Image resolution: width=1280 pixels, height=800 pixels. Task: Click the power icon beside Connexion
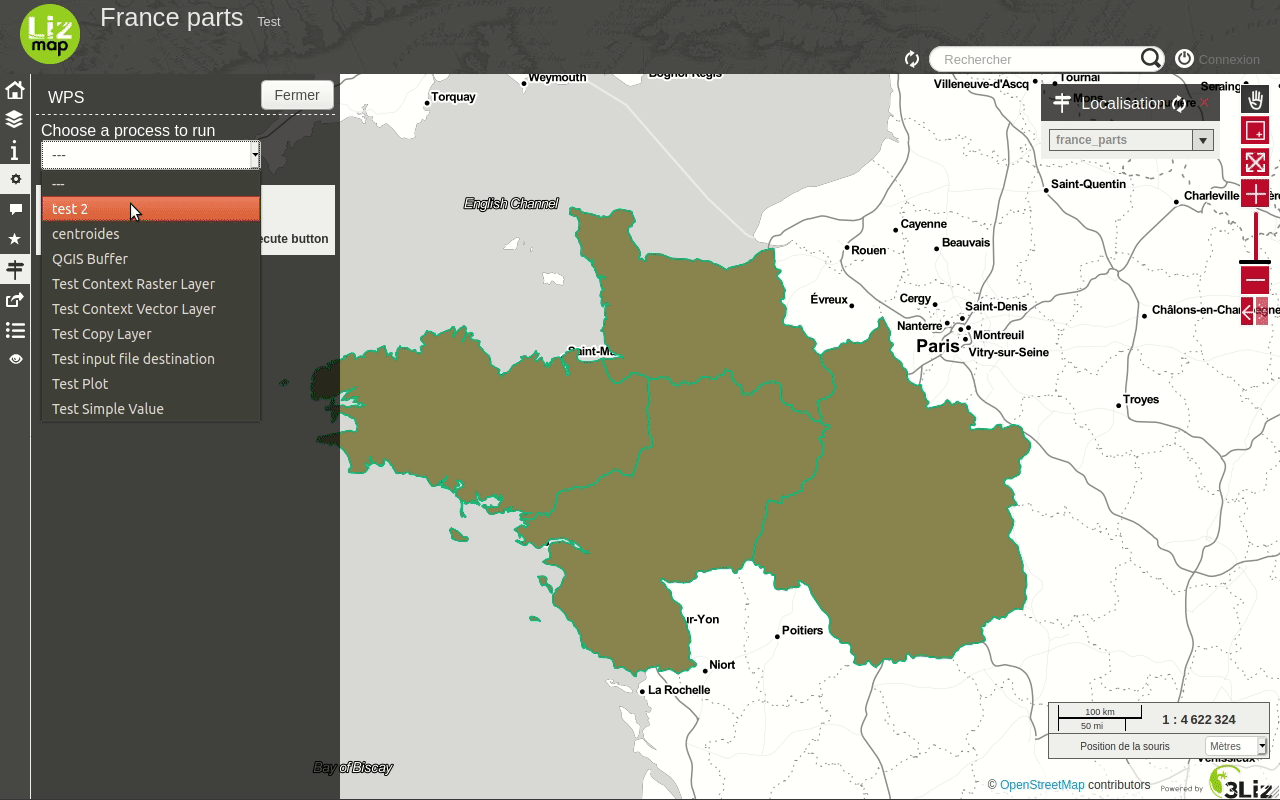(x=1184, y=59)
